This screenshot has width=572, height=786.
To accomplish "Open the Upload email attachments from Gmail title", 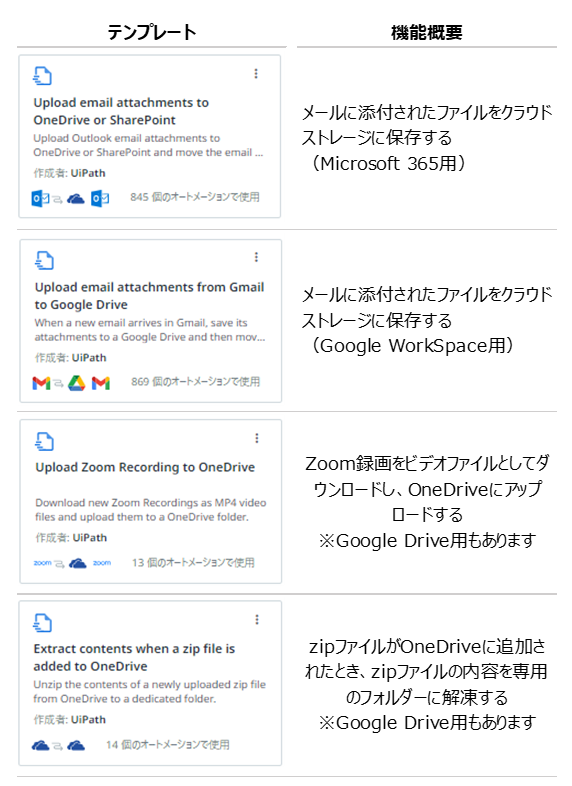I will coord(149,296).
